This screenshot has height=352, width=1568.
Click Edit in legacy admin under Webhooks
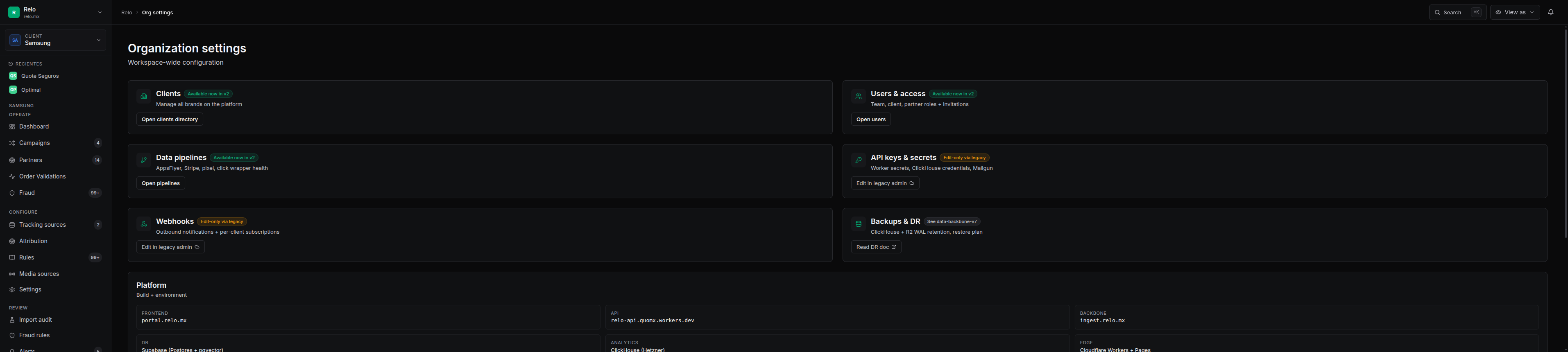pyautogui.click(x=170, y=248)
